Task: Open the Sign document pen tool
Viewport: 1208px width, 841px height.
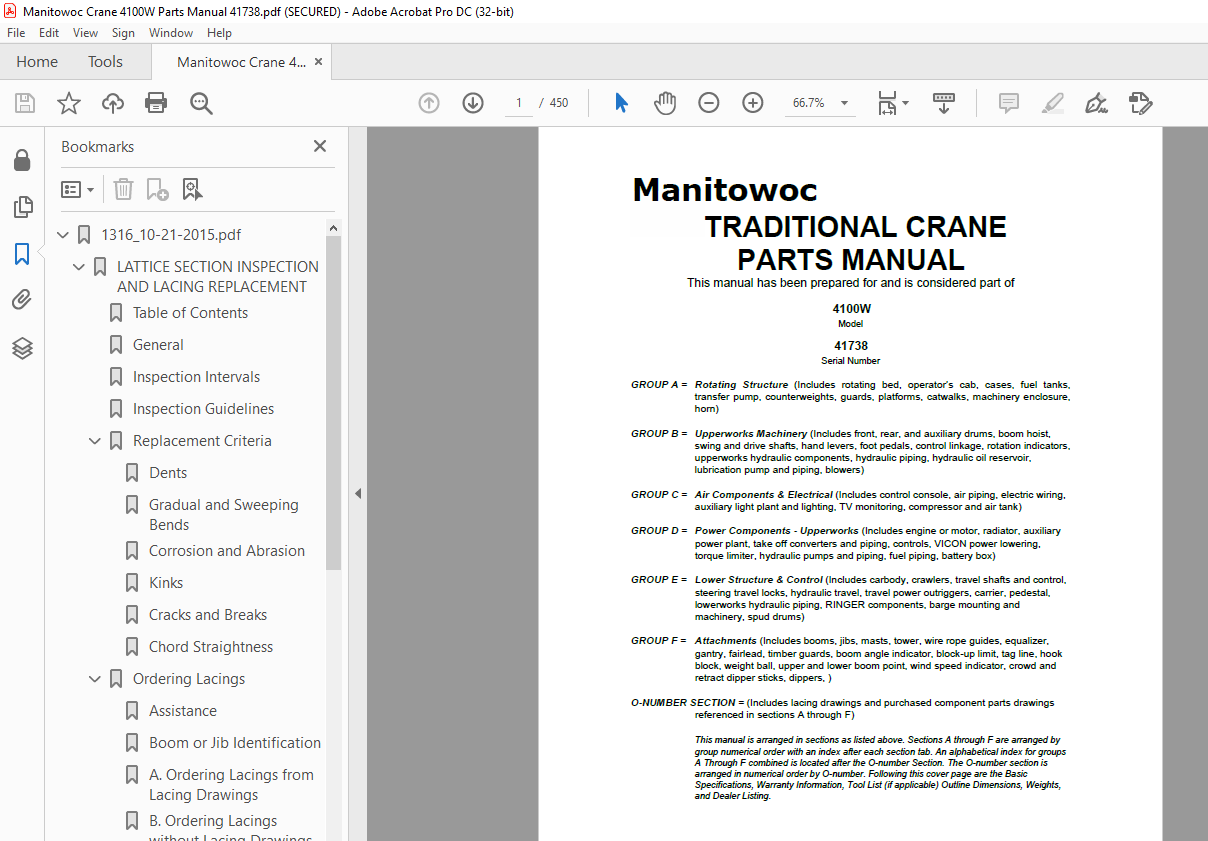Action: pos(1097,103)
